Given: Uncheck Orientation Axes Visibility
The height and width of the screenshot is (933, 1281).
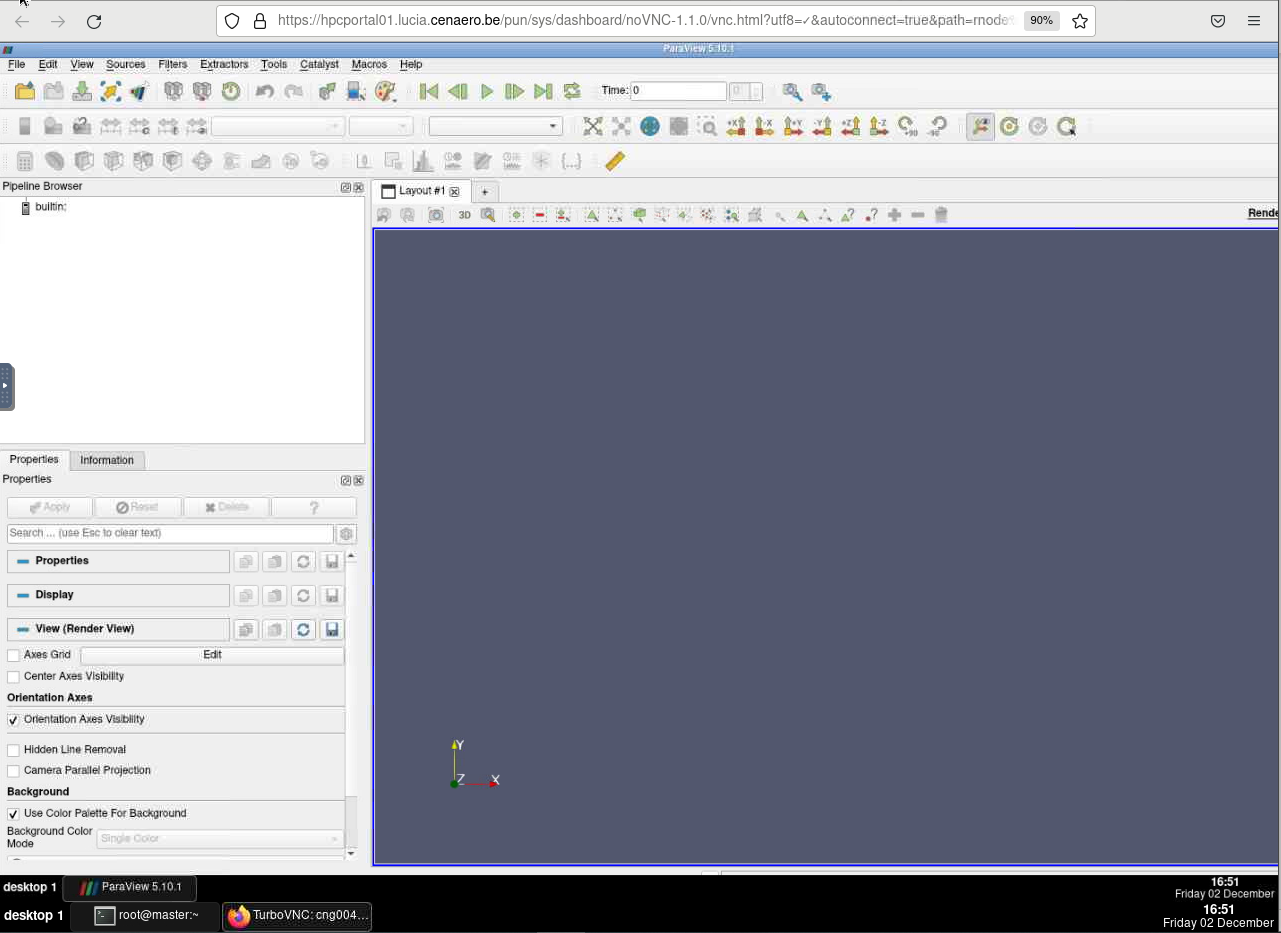Looking at the screenshot, I should click(x=13, y=720).
